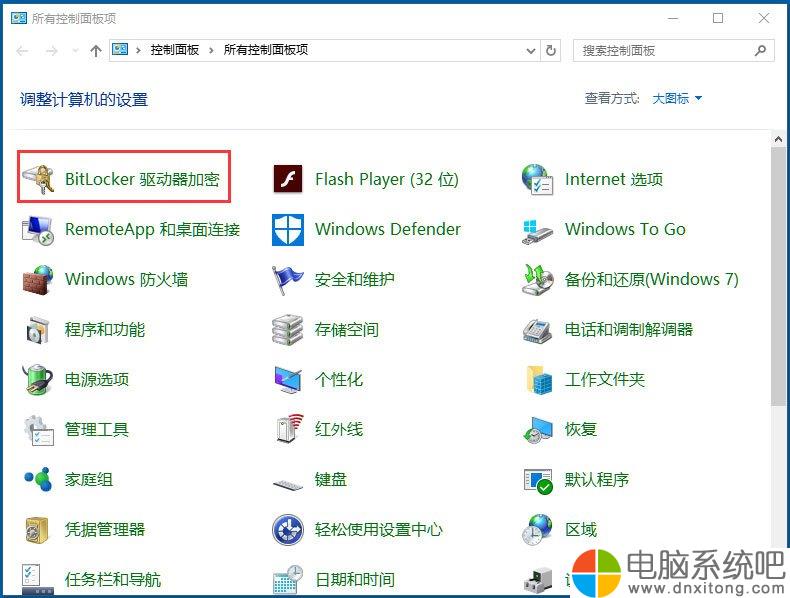Viewport: 790px width, 598px height.
Task: Go up one level
Action: (96, 50)
